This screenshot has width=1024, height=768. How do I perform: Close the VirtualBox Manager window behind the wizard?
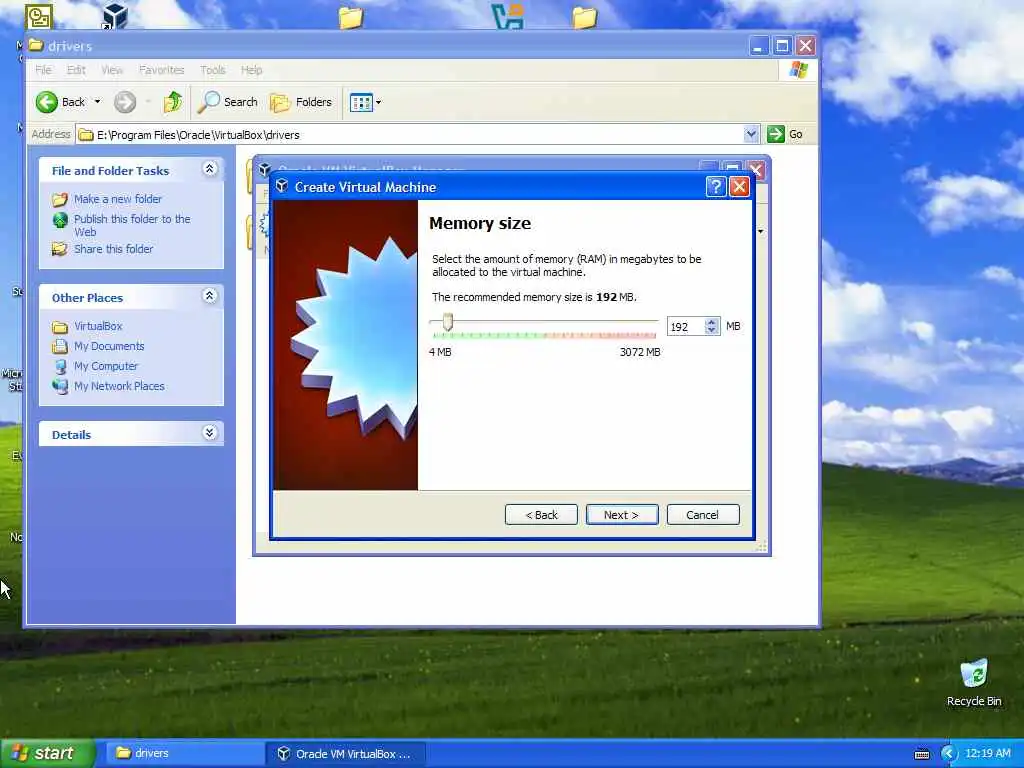click(x=756, y=170)
